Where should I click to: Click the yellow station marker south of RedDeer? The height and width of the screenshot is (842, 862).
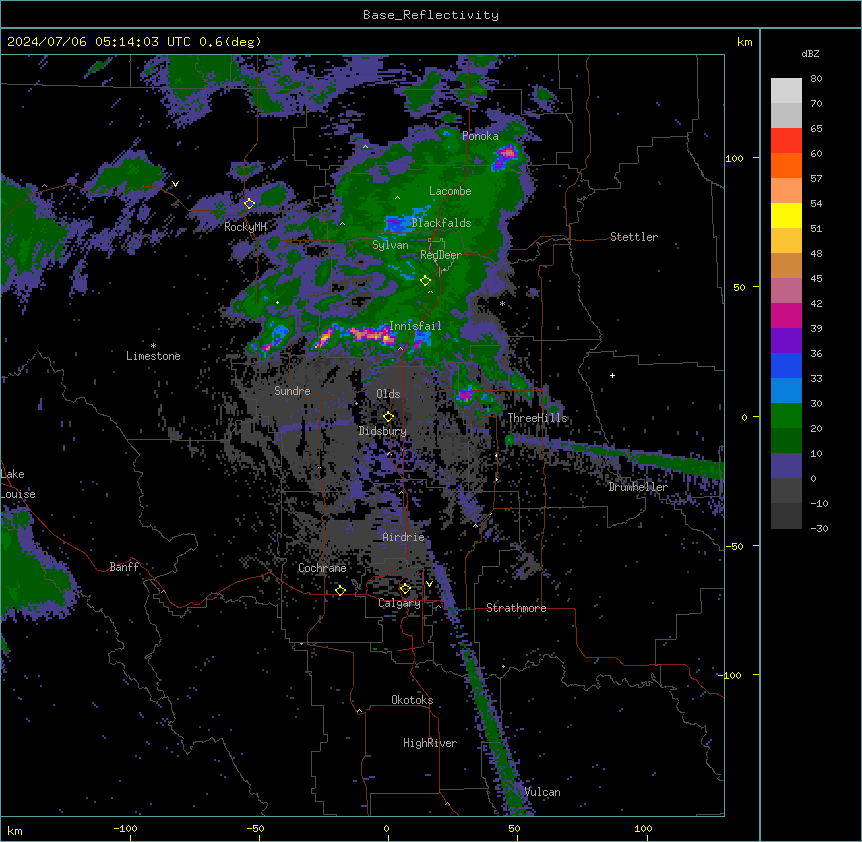click(x=425, y=281)
